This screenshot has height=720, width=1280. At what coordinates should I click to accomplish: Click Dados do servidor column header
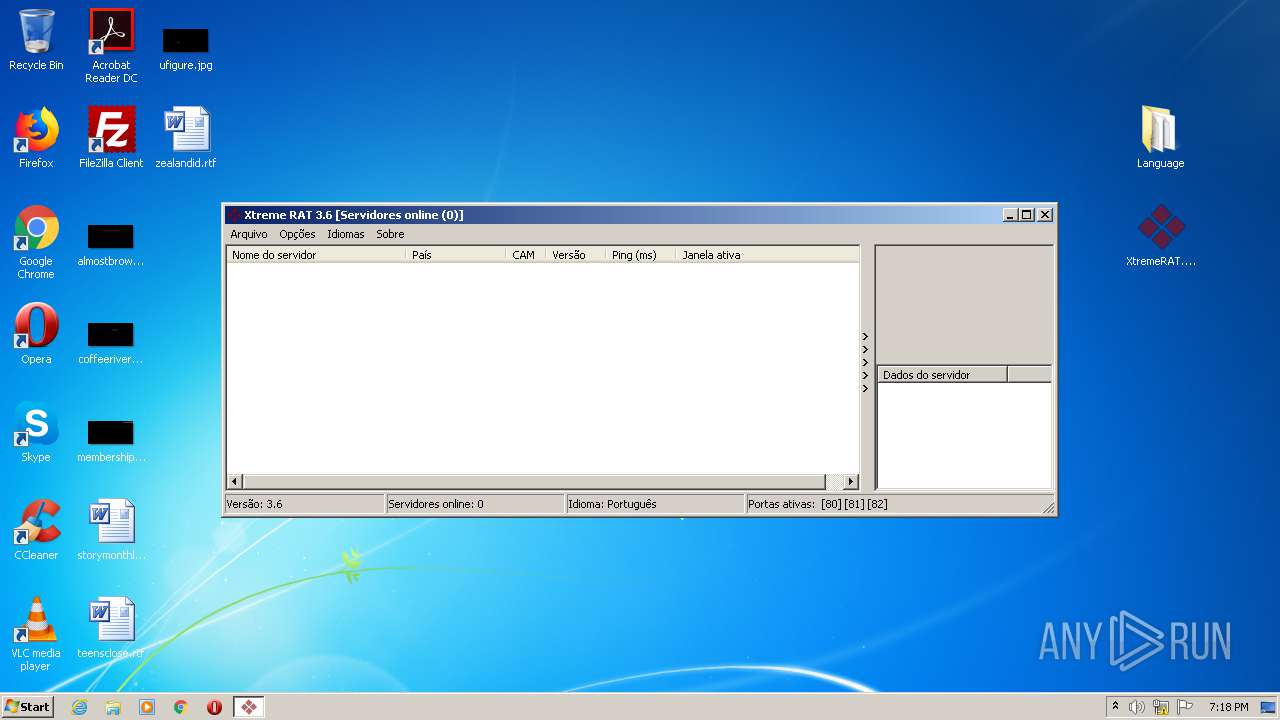point(942,375)
